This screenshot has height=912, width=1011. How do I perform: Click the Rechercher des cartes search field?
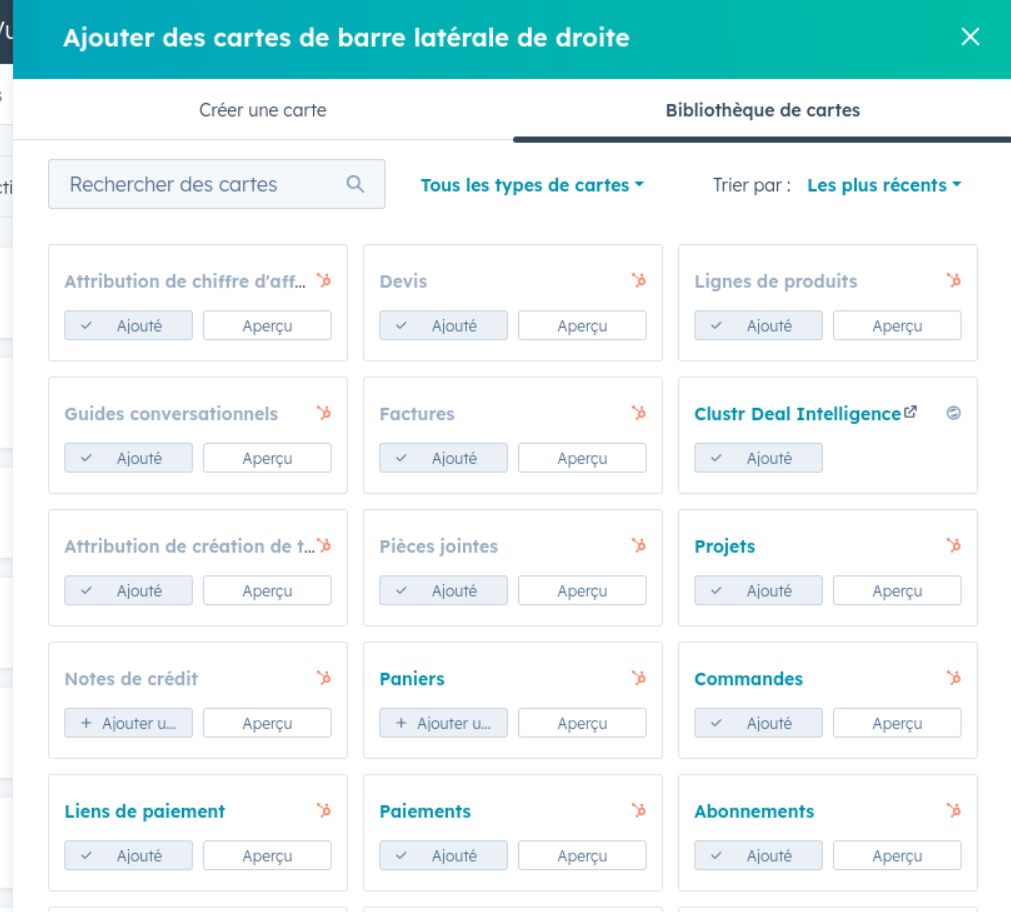200,184
